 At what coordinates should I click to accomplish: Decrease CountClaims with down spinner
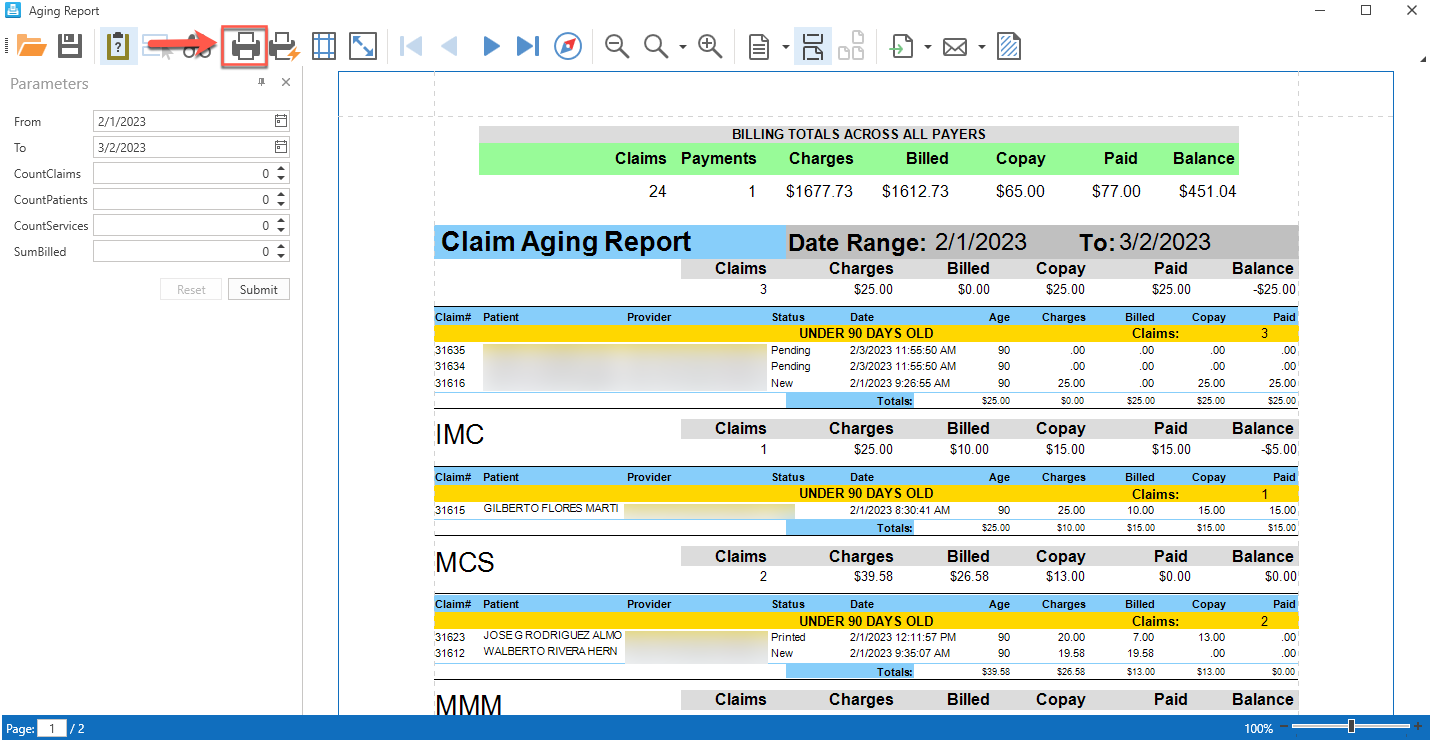point(282,178)
